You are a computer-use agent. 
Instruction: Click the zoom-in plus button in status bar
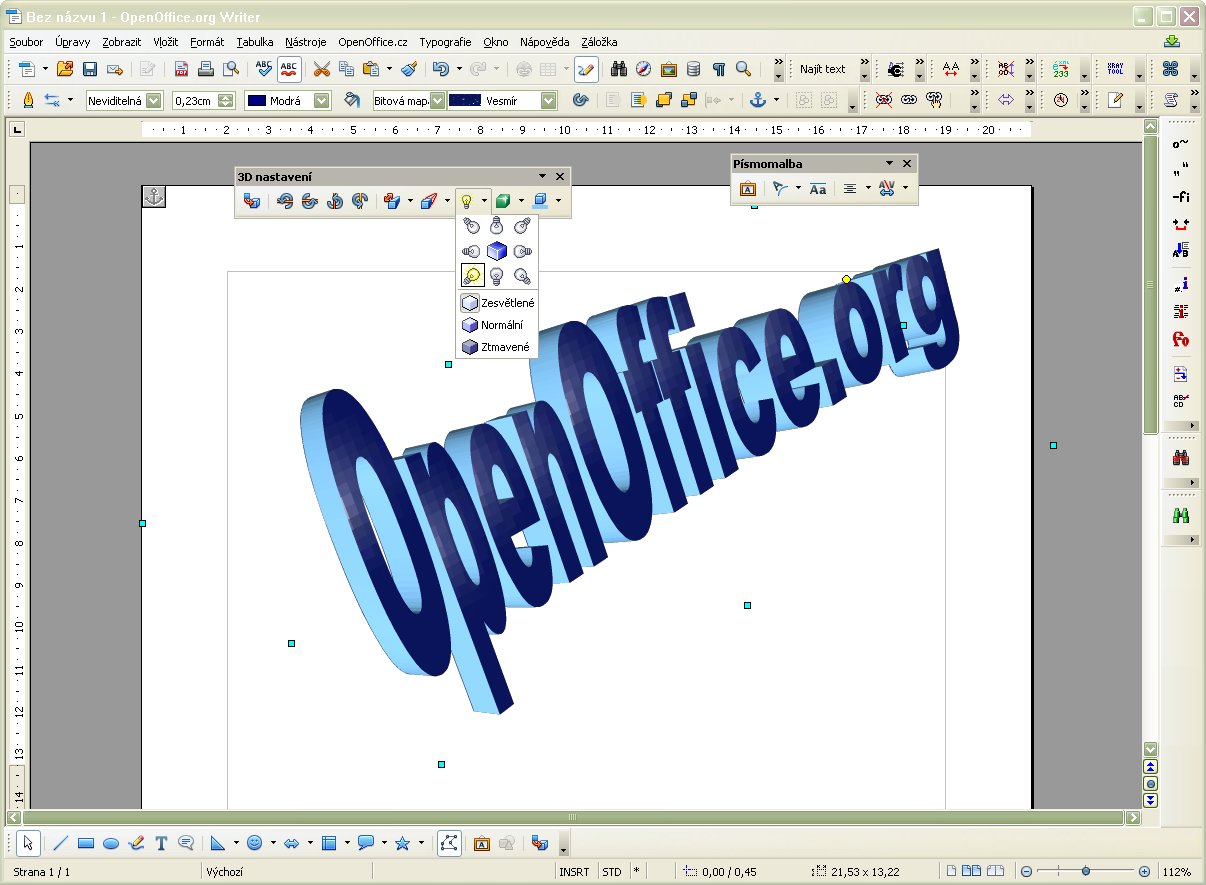pos(1144,872)
